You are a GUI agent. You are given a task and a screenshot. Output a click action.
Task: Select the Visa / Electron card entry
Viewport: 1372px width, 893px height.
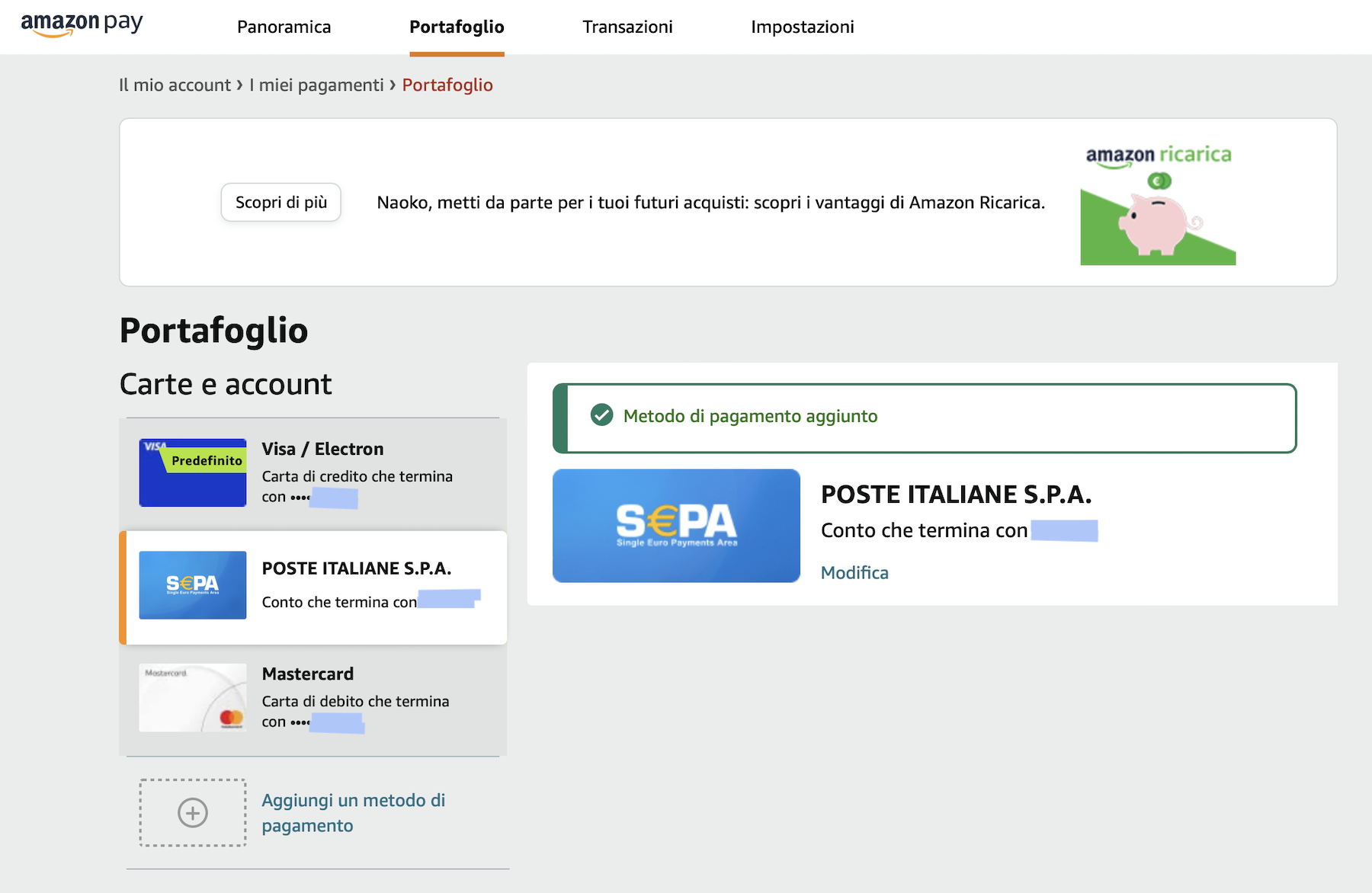(313, 472)
